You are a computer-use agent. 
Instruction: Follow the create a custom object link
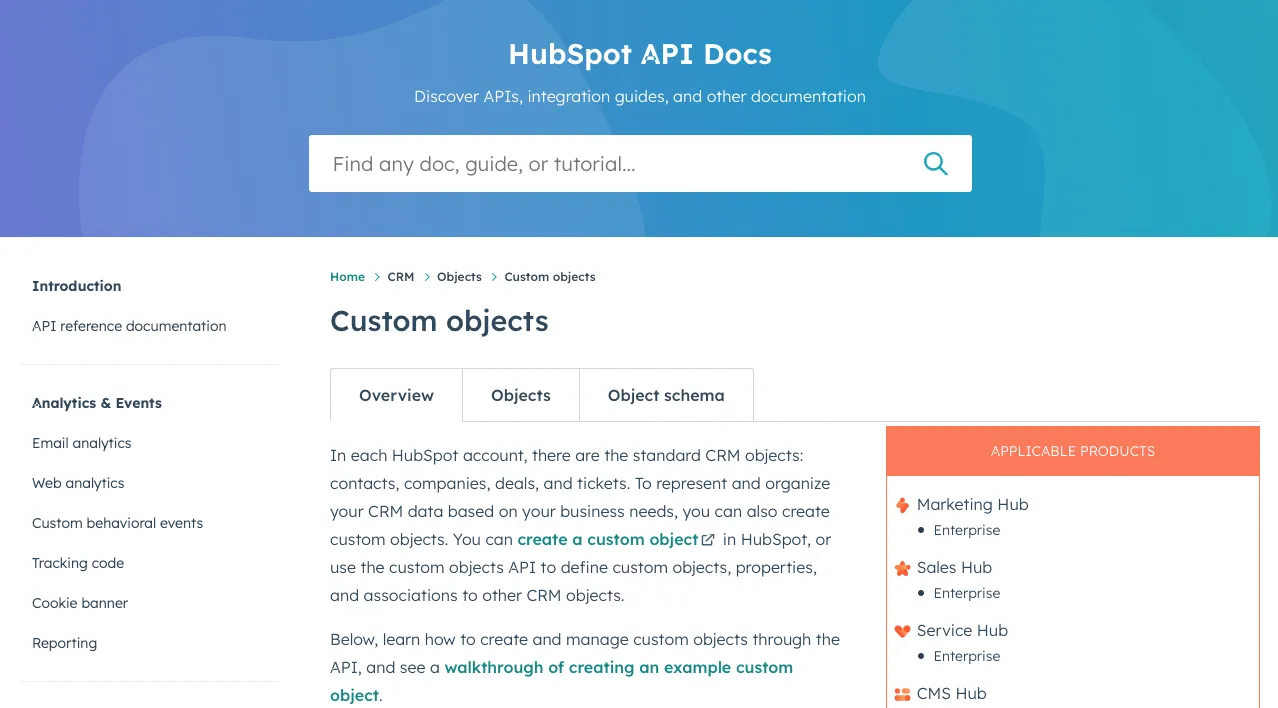pos(608,539)
